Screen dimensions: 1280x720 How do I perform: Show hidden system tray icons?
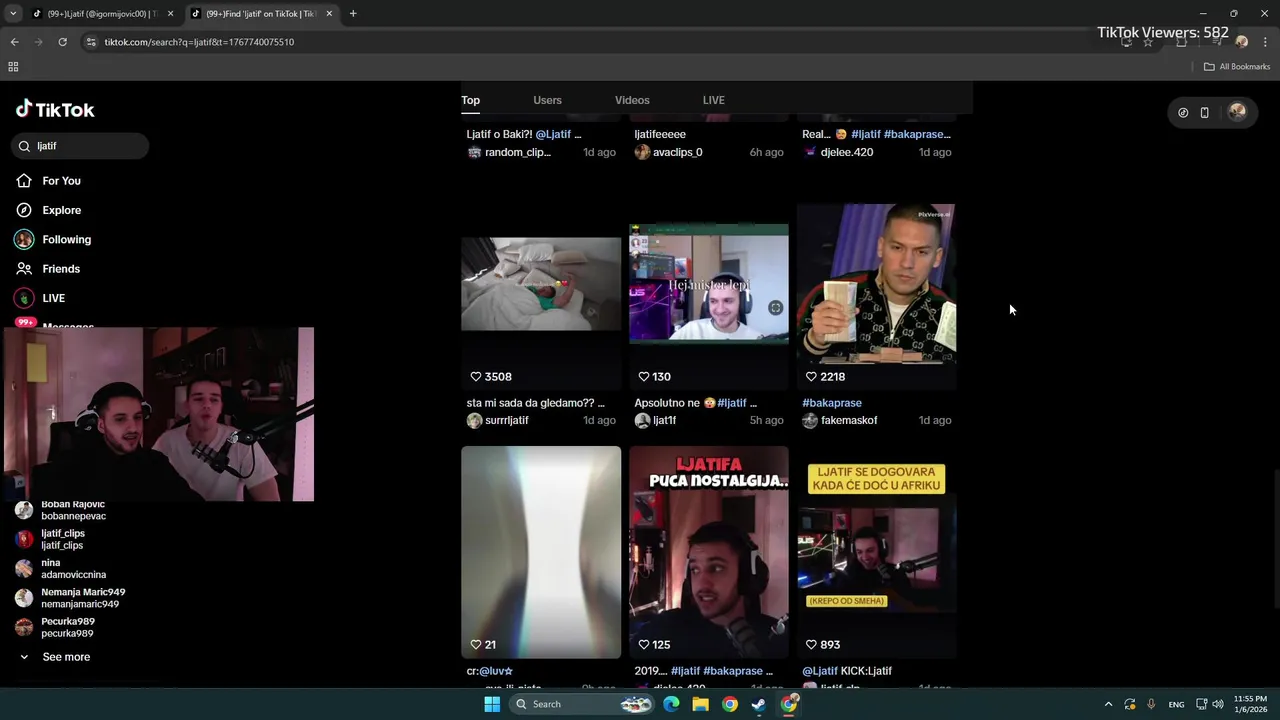pos(1108,704)
